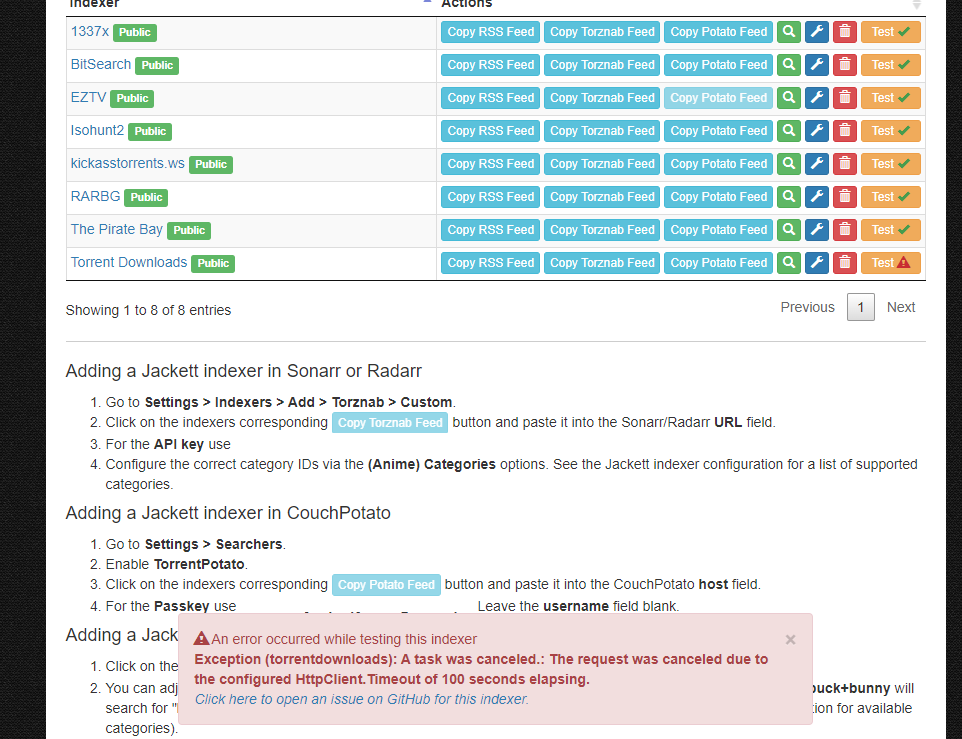
Task: Run Test for Isohunt2
Action: coord(891,131)
